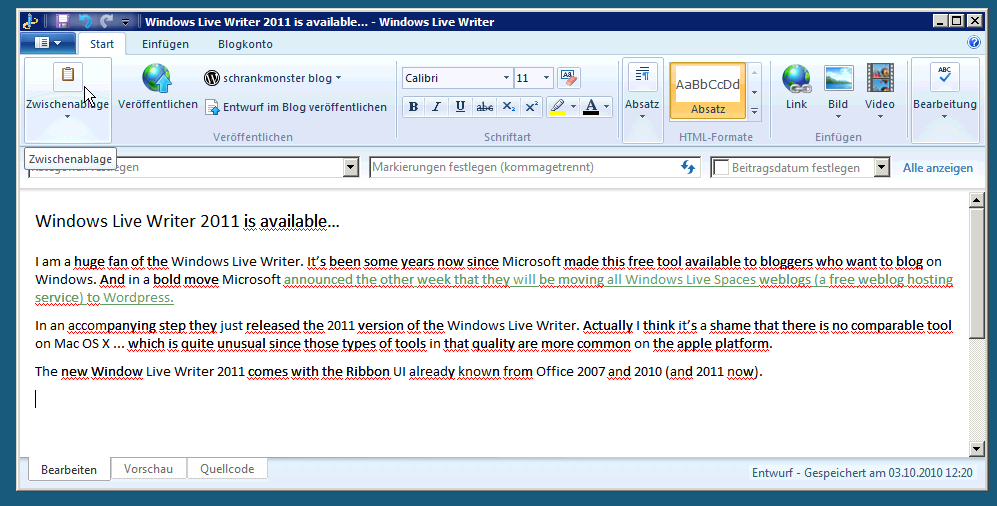Open the highlight color dropdown arrow
997x506 pixels.
[x=574, y=107]
